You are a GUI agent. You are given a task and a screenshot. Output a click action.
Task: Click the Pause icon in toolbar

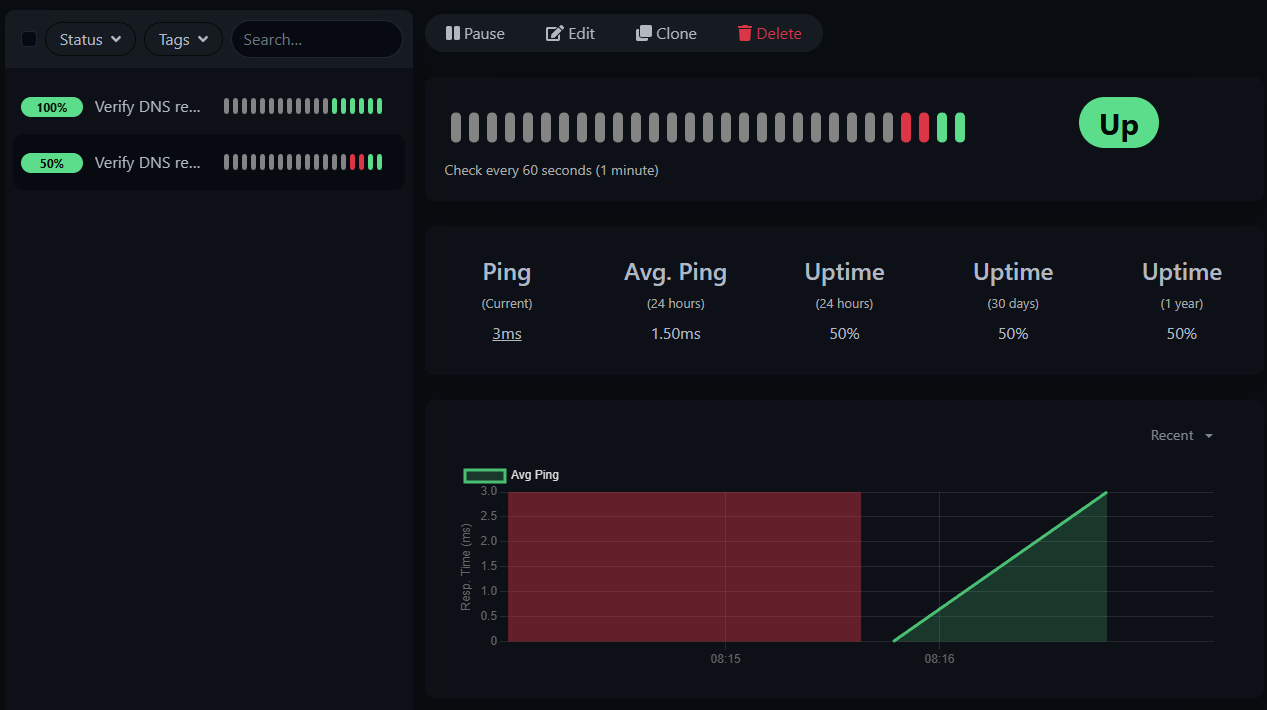(452, 33)
